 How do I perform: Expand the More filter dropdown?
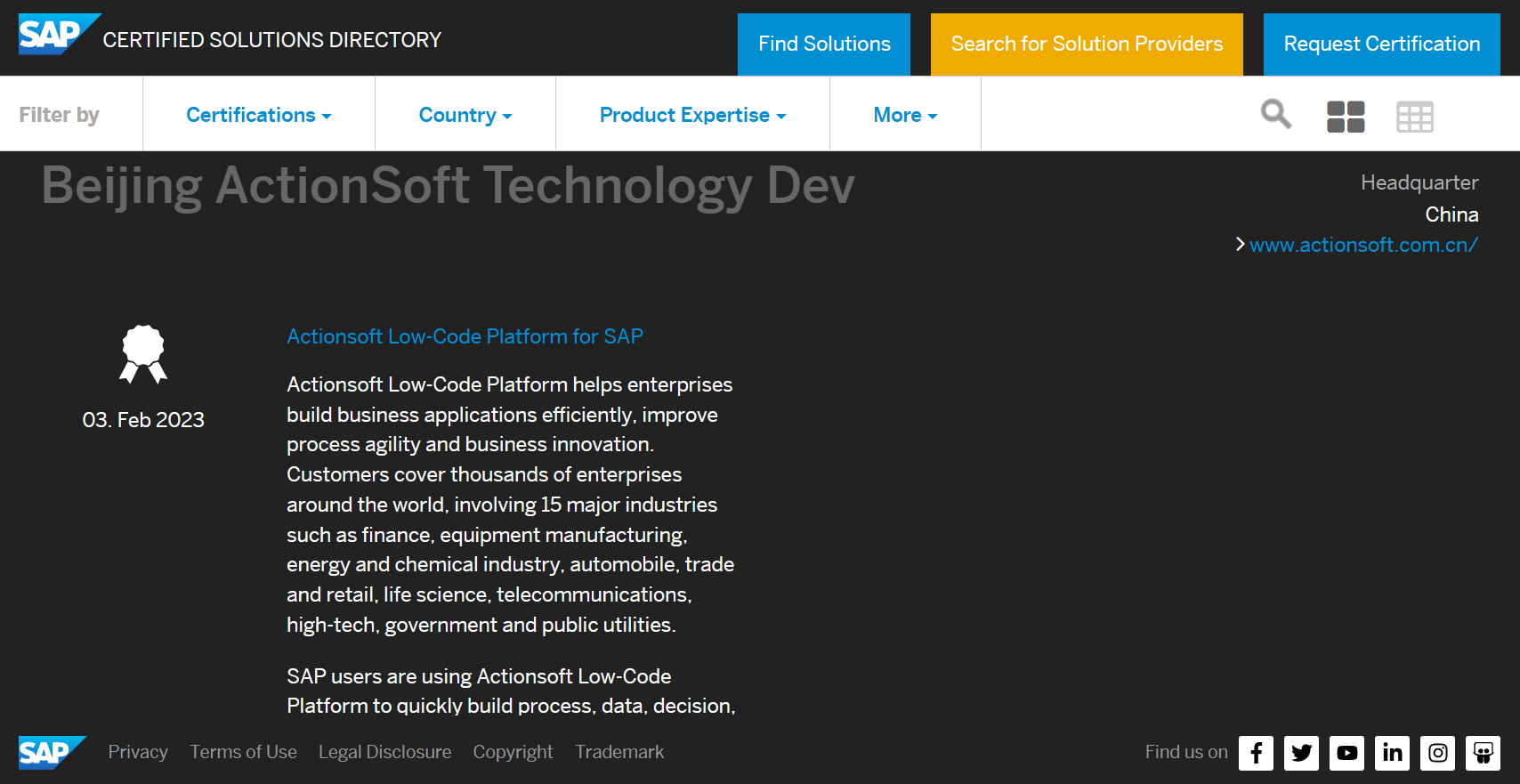(906, 115)
